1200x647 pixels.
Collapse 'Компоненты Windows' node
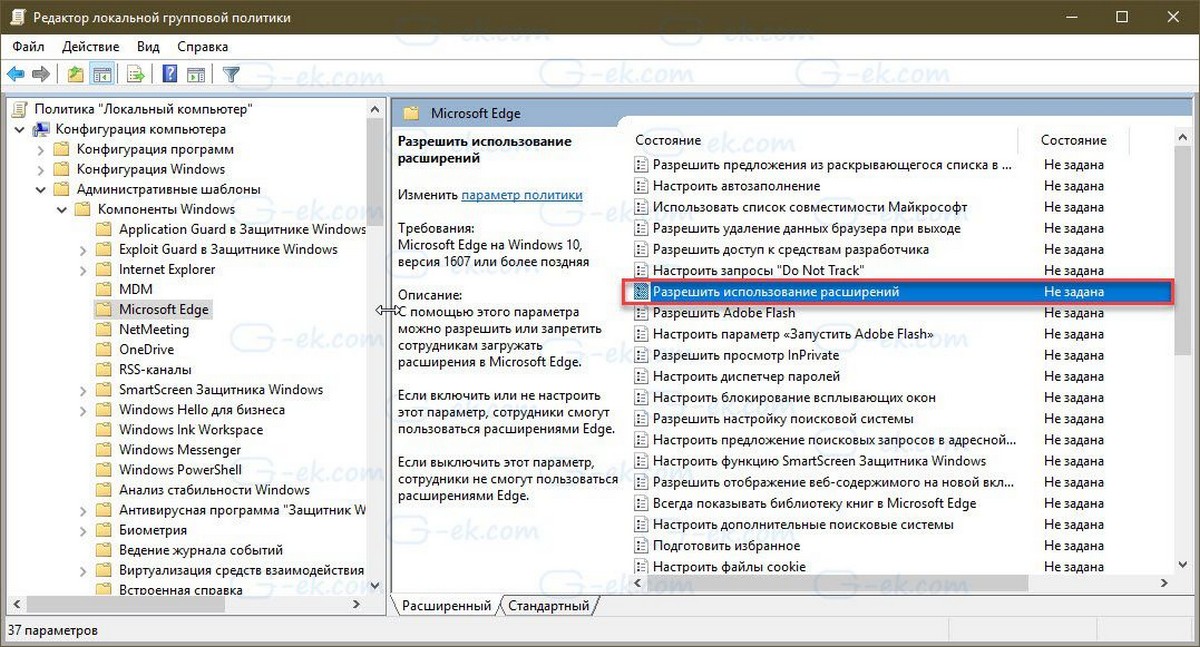click(x=62, y=209)
